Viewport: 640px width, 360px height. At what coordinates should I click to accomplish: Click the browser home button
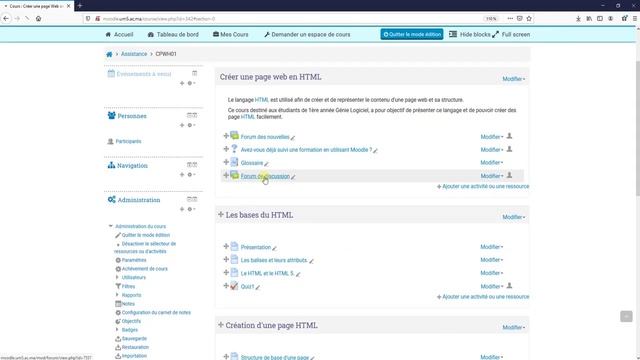tap(38, 18)
